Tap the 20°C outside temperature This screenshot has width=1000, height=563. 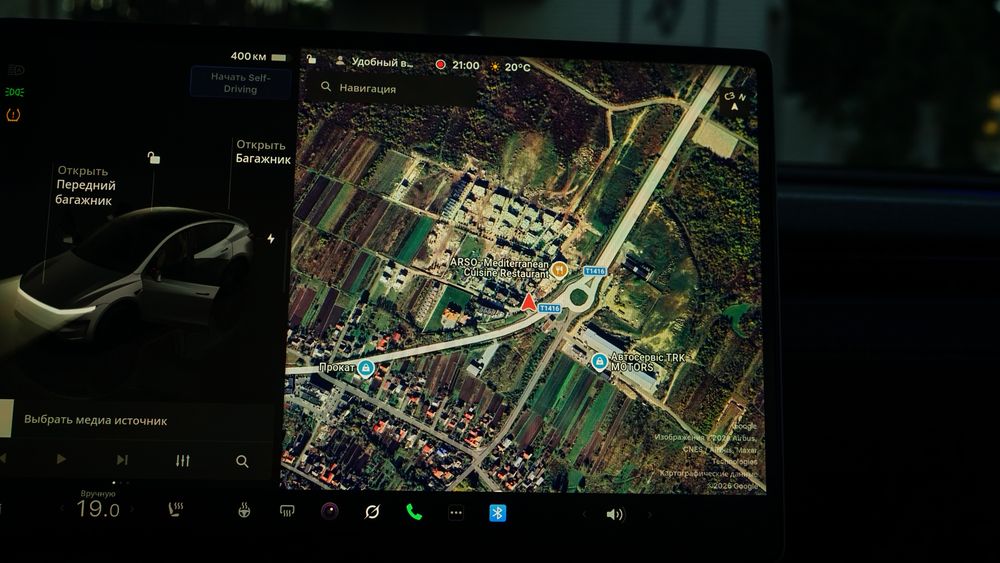tap(517, 67)
